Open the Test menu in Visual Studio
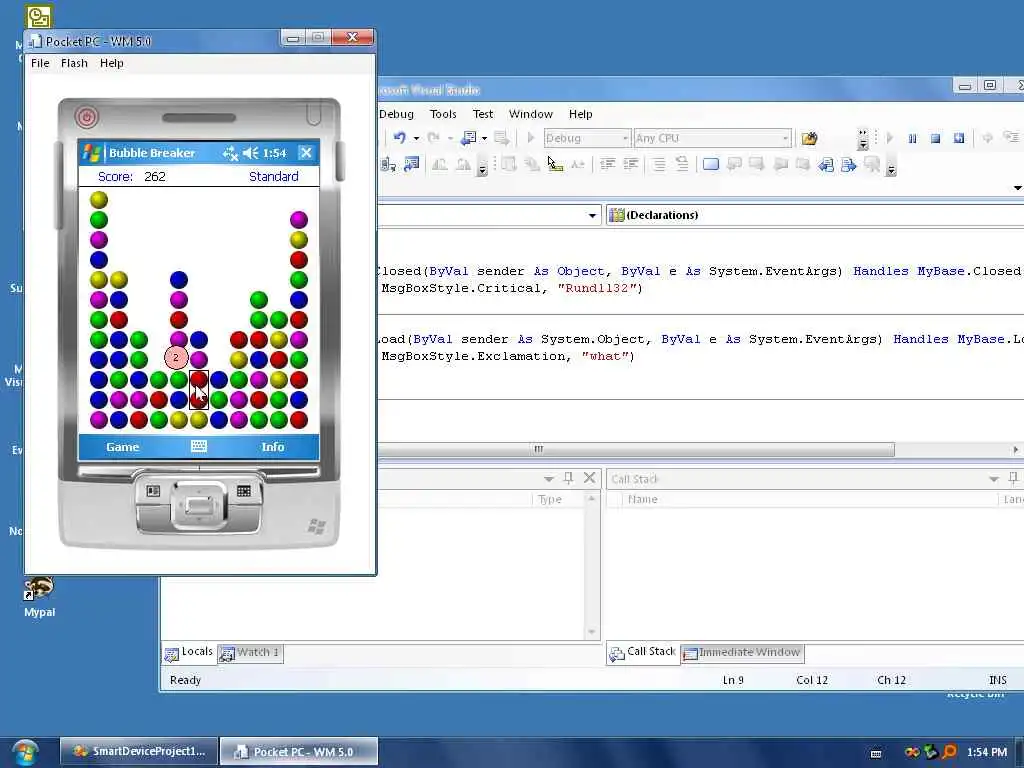This screenshot has width=1024, height=768. click(483, 114)
